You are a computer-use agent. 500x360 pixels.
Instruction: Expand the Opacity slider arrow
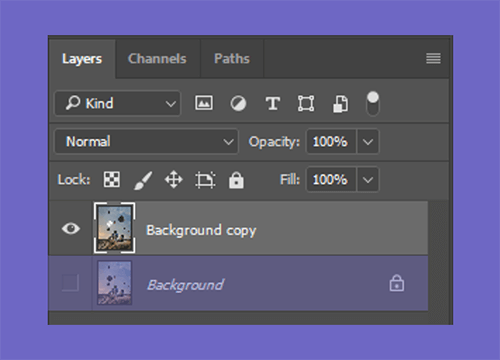(x=368, y=142)
